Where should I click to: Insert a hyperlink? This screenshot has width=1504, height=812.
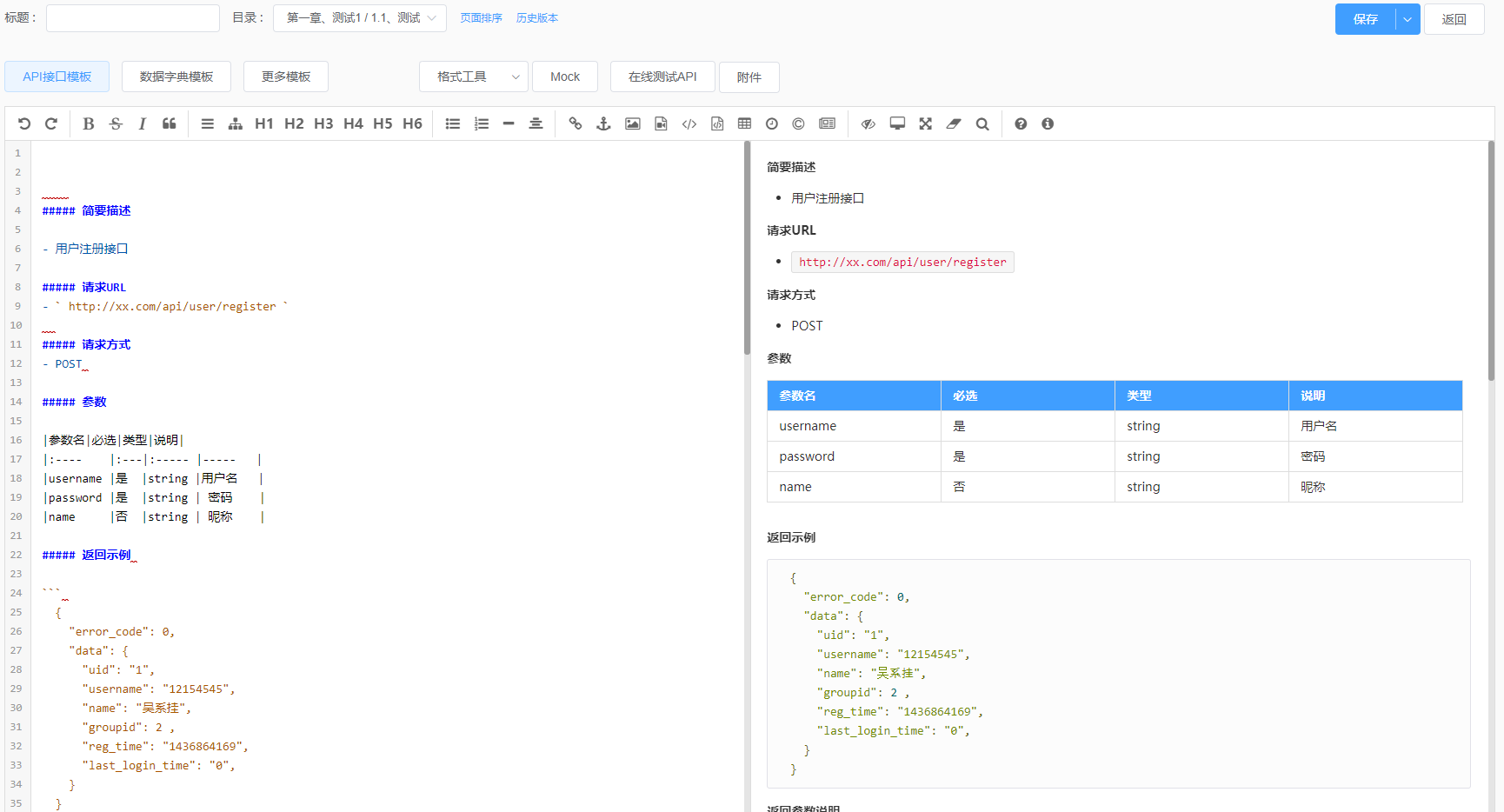(576, 123)
